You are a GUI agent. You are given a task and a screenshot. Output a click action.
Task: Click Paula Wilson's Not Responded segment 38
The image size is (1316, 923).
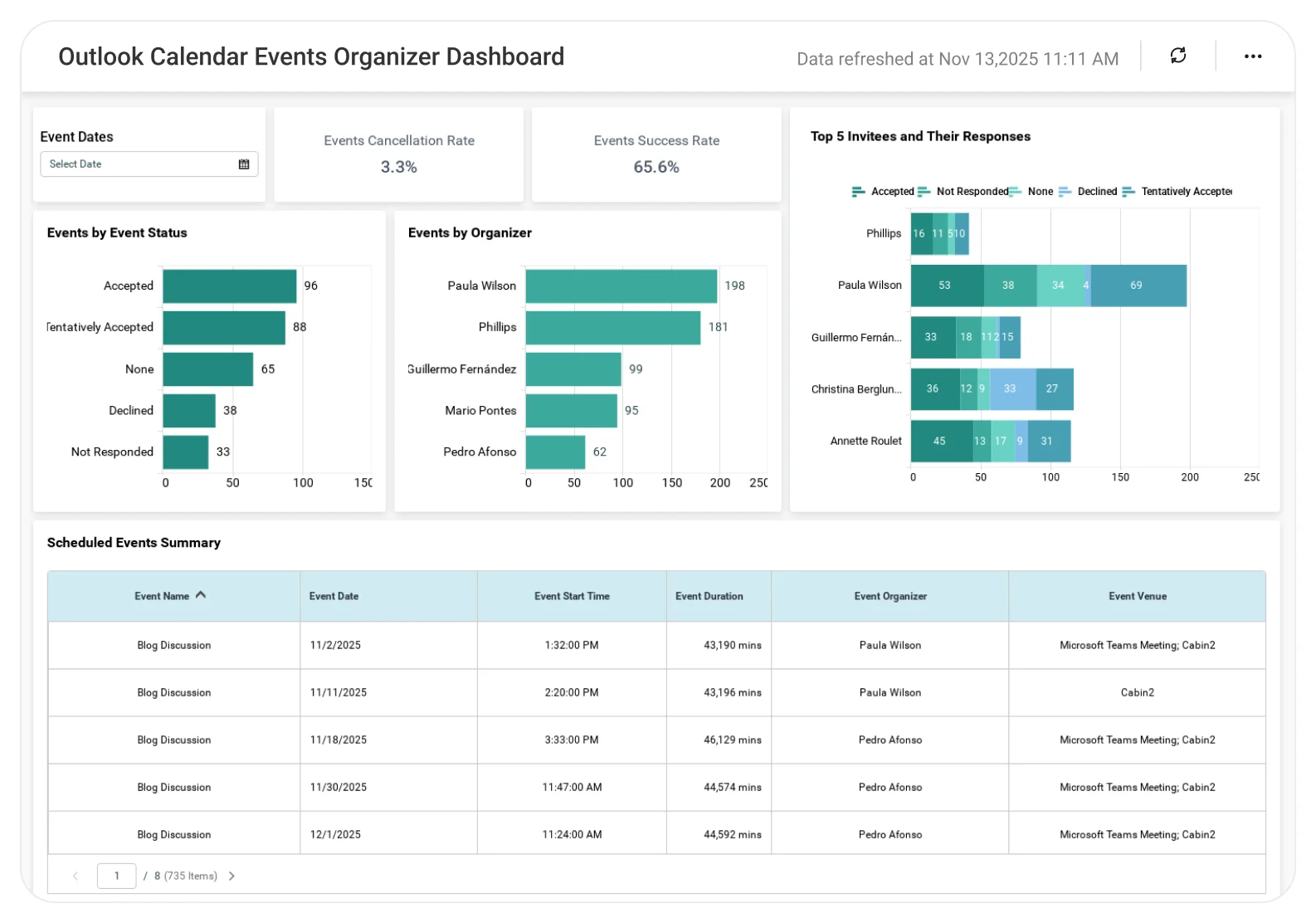1011,286
